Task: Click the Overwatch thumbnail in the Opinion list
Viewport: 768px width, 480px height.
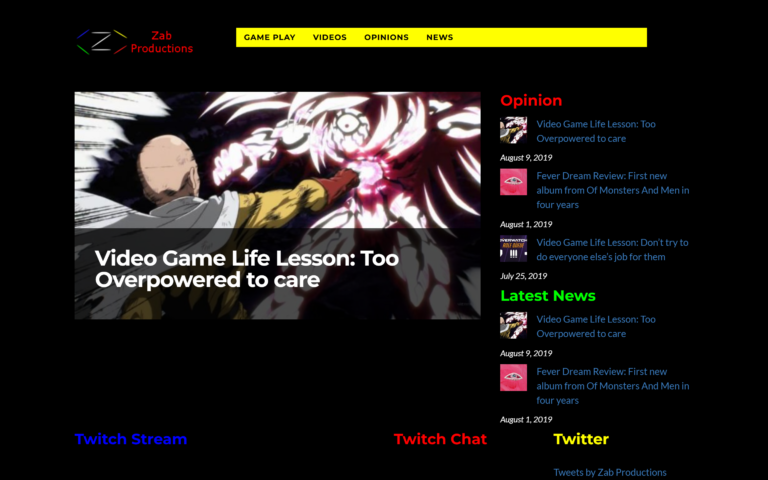Action: point(513,248)
